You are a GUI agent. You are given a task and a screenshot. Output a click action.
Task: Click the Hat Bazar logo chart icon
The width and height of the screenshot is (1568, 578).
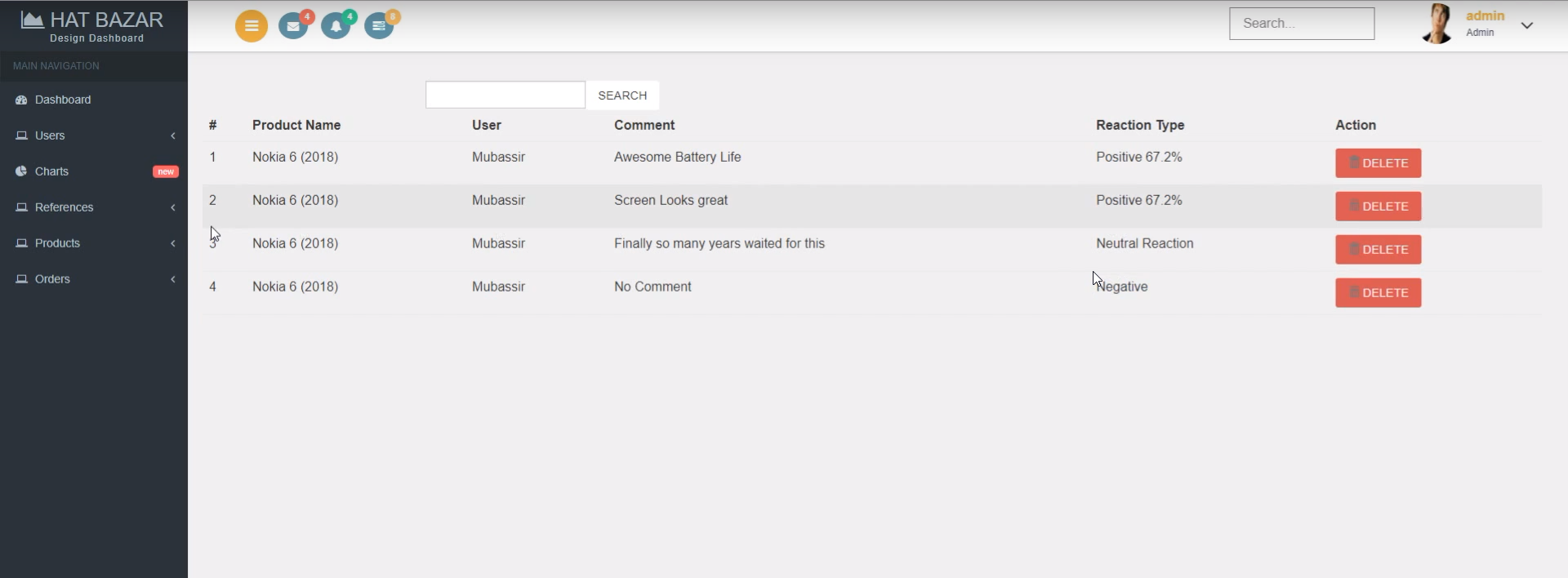pos(32,20)
